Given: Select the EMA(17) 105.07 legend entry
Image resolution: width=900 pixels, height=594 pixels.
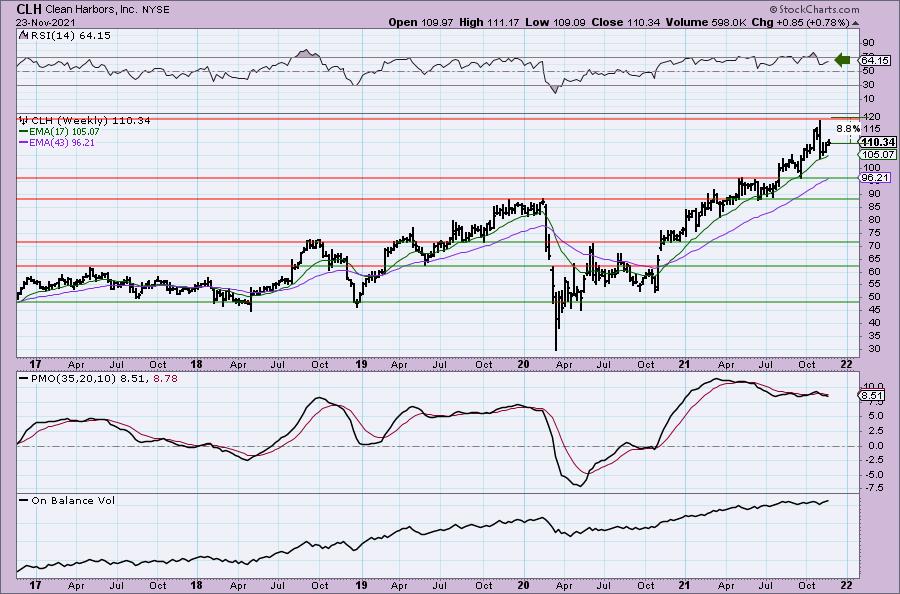Looking at the screenshot, I should (x=59, y=131).
